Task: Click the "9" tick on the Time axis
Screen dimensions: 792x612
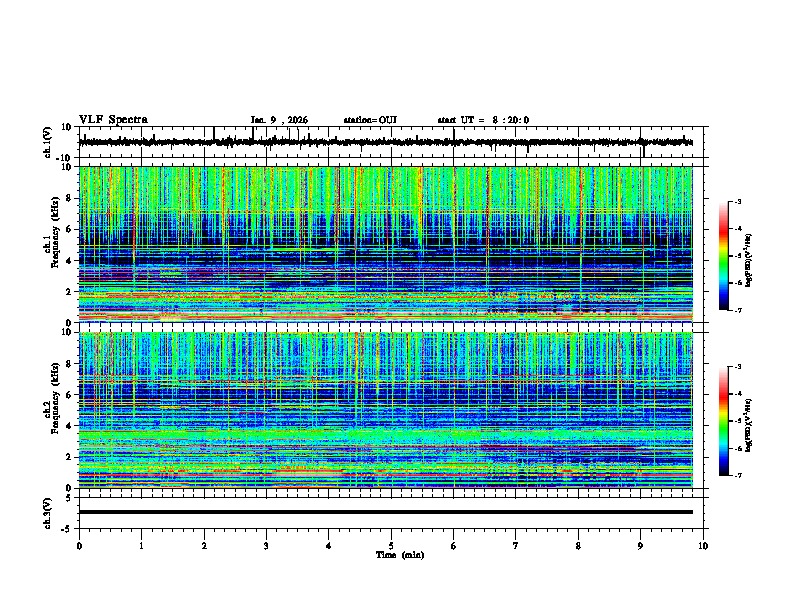Action: (x=640, y=546)
